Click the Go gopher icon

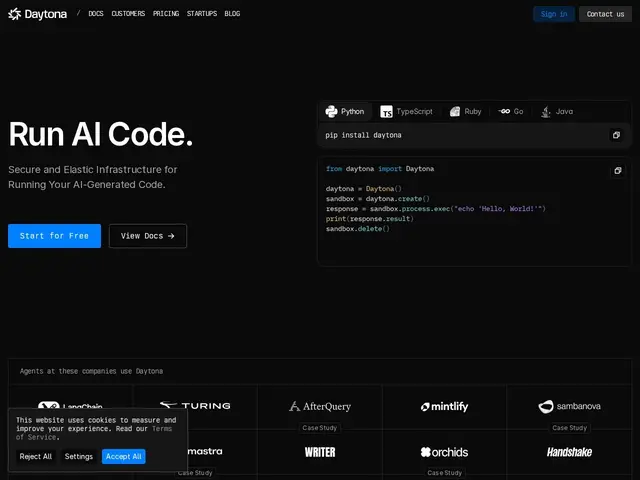pyautogui.click(x=504, y=111)
